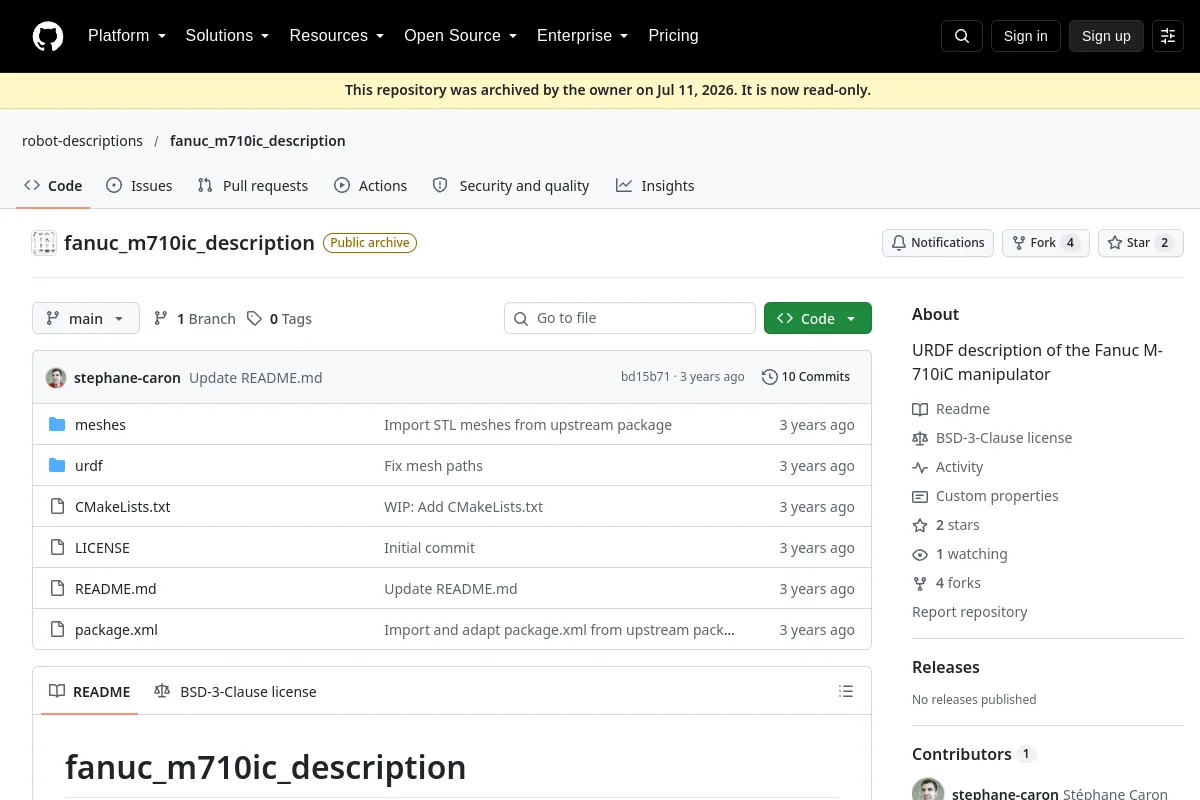This screenshot has height=800, width=1200.
Task: Click the Sign in button
Action: [x=1025, y=36]
